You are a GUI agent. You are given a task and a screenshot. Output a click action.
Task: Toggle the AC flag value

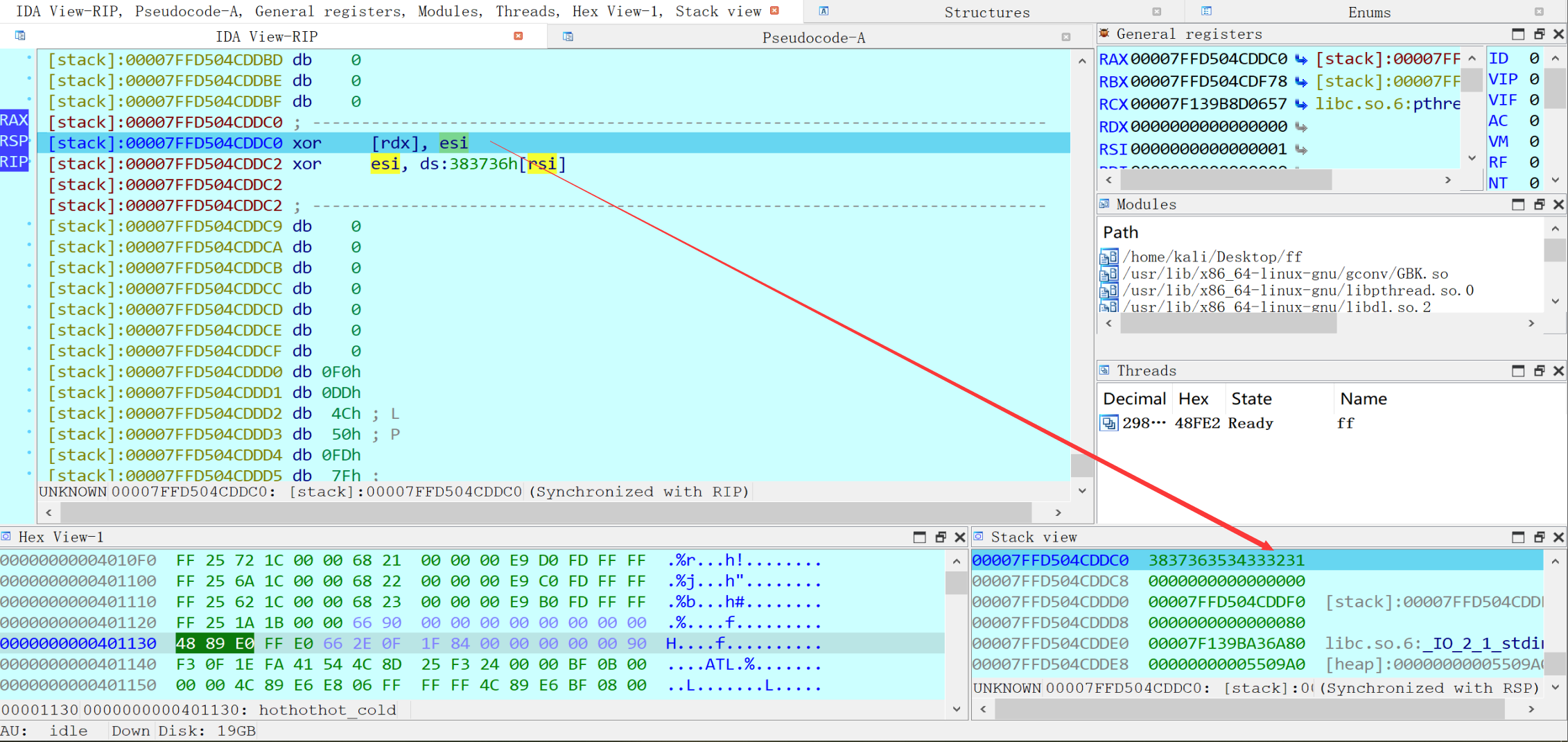coord(1534,121)
